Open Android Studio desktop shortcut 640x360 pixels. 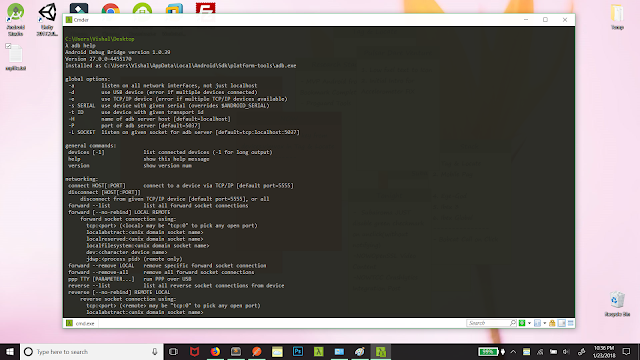click(16, 19)
